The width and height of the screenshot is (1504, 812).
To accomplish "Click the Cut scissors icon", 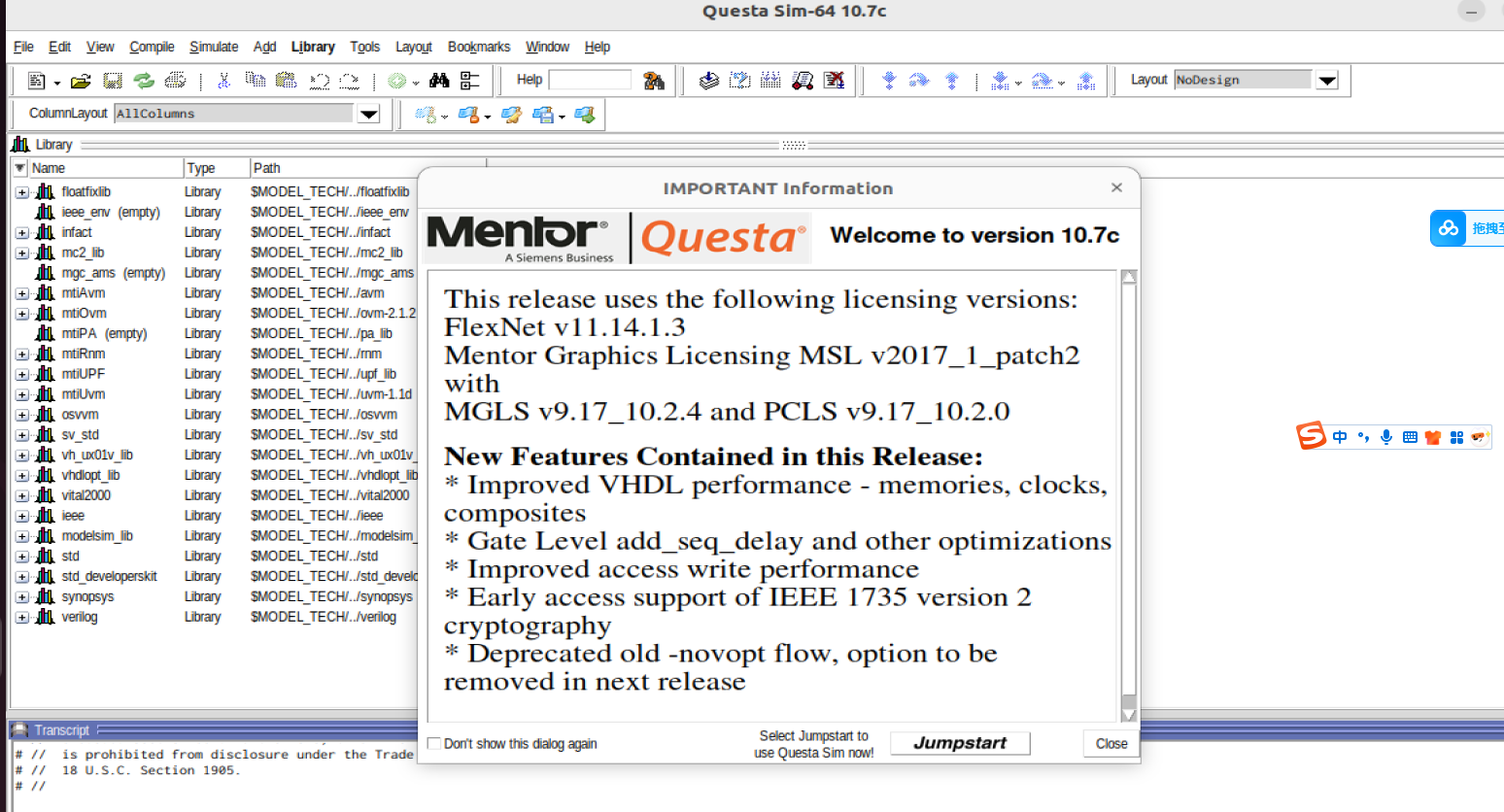I will point(223,81).
